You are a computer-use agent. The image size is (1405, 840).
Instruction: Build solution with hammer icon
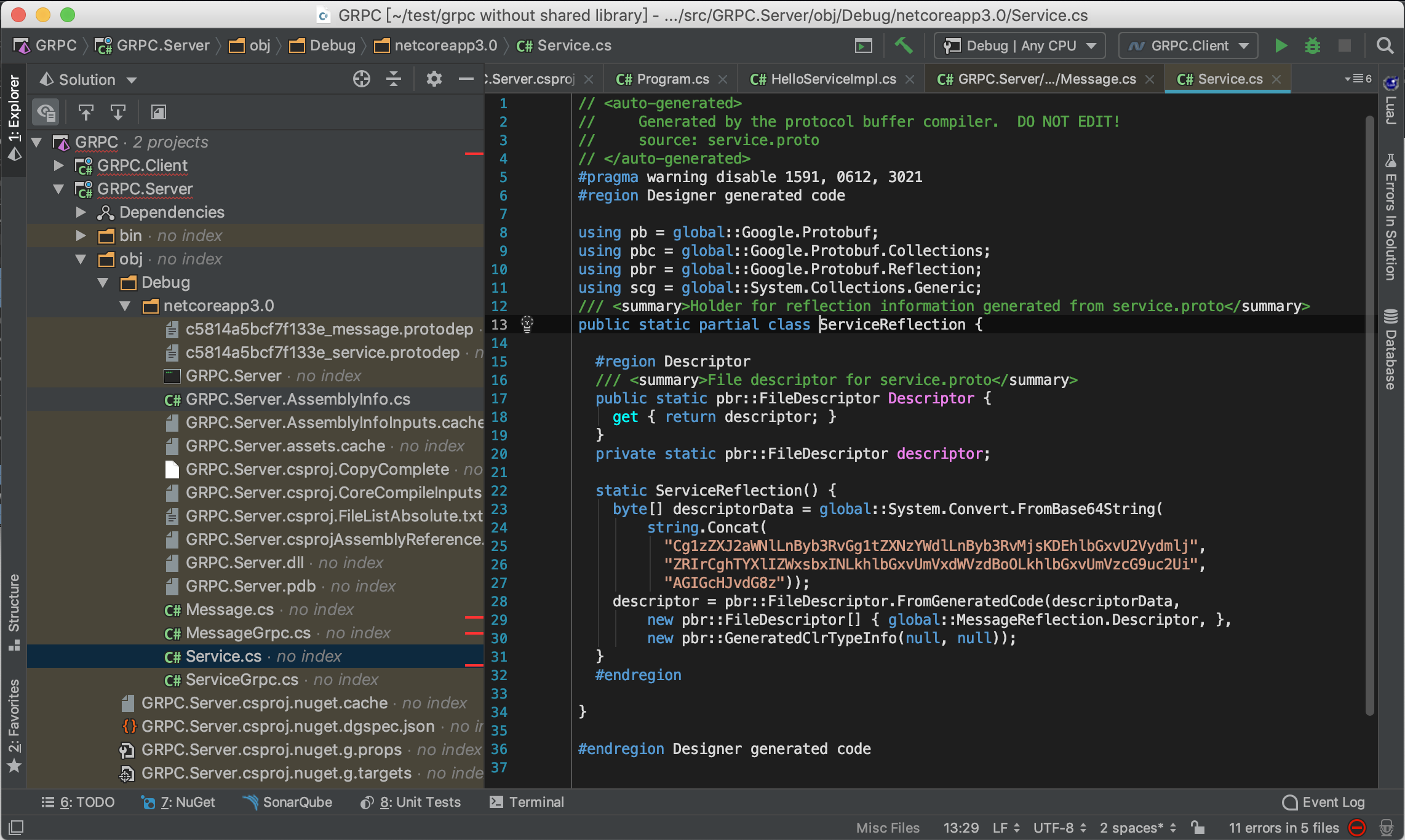(x=904, y=46)
